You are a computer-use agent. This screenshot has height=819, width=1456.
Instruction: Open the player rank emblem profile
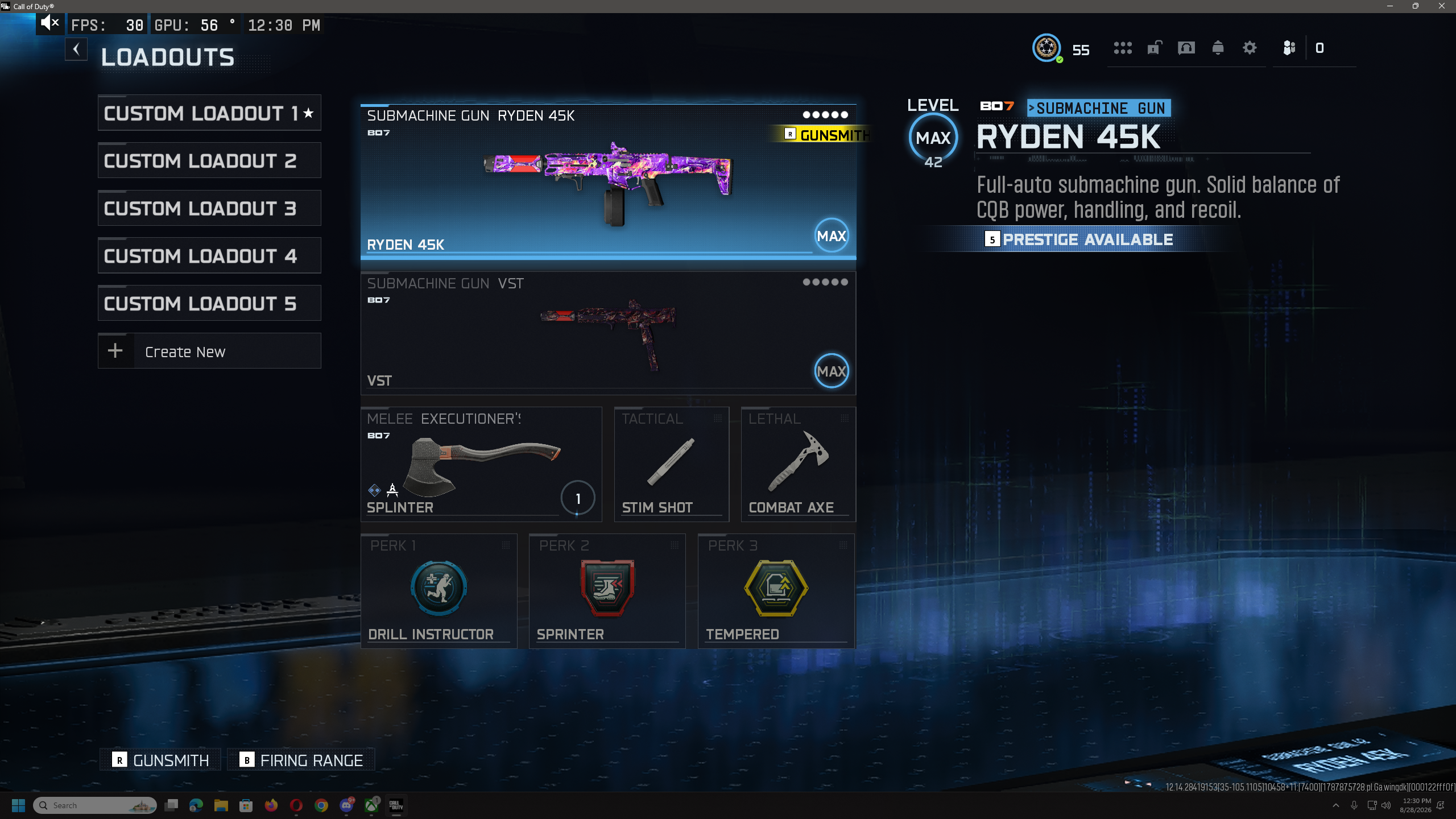(1046, 48)
